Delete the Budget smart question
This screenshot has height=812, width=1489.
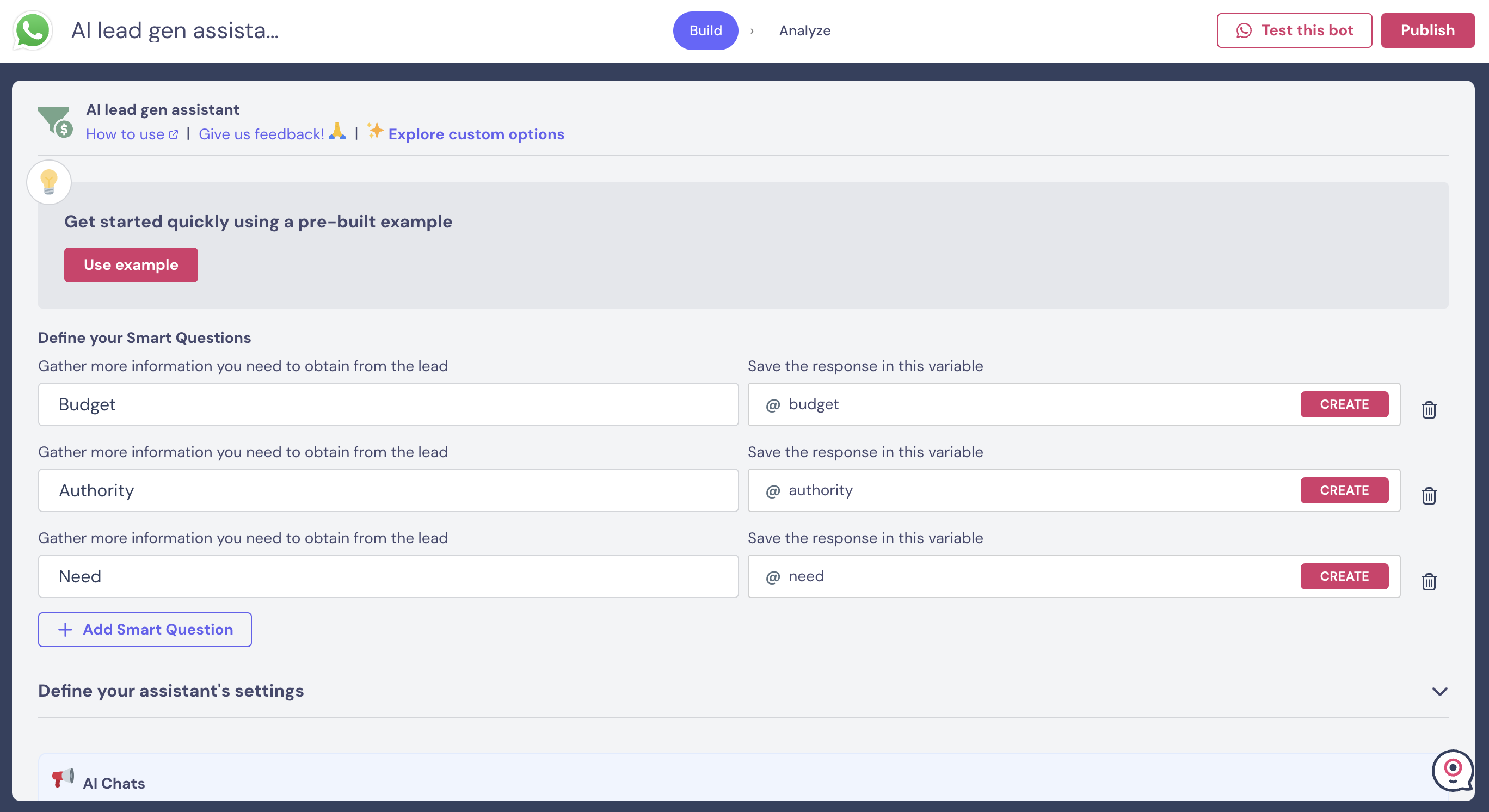[1429, 409]
